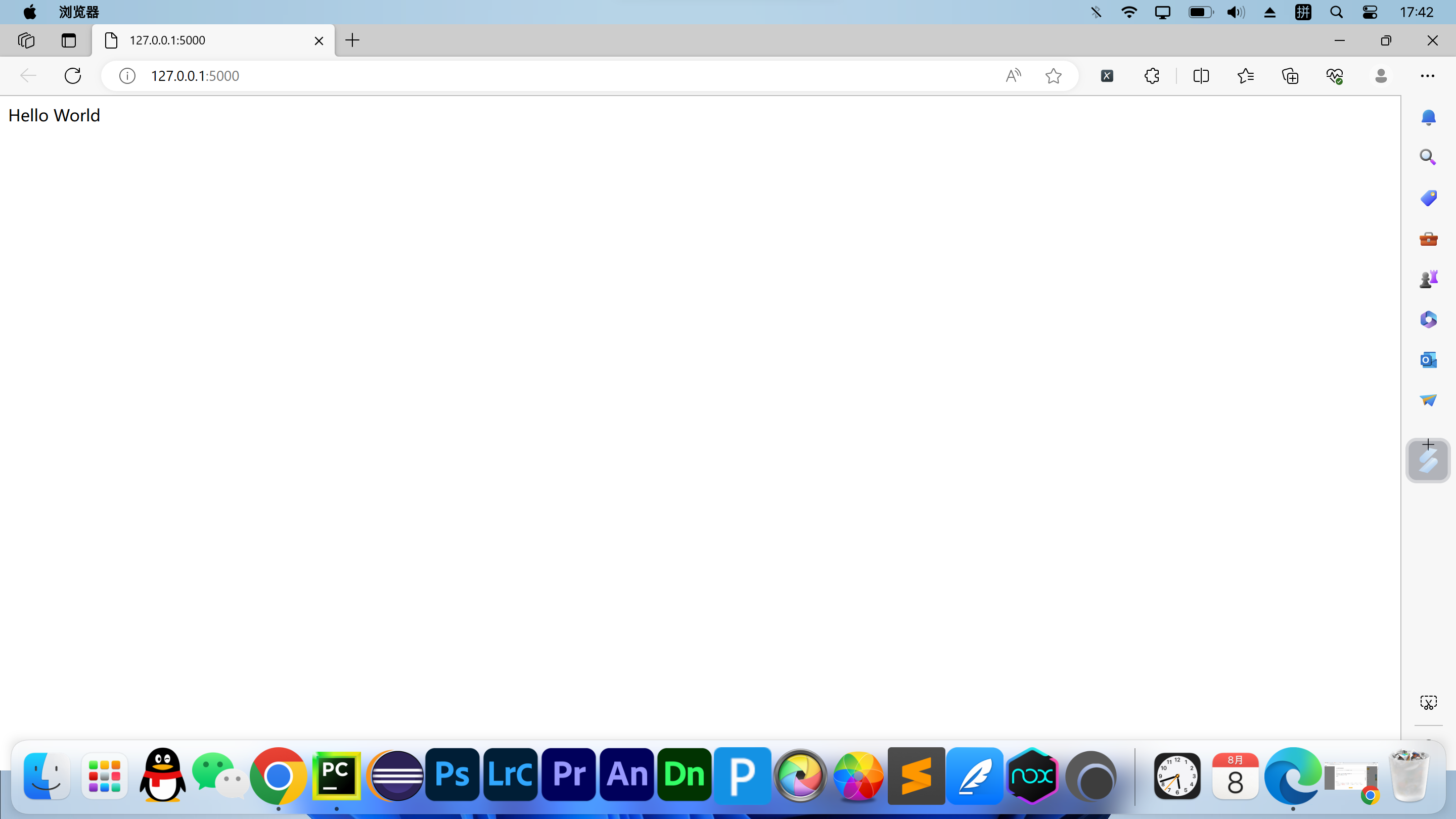Launch Adobe Dimension from the dock
This screenshot has width=1456, height=819.
685,775
